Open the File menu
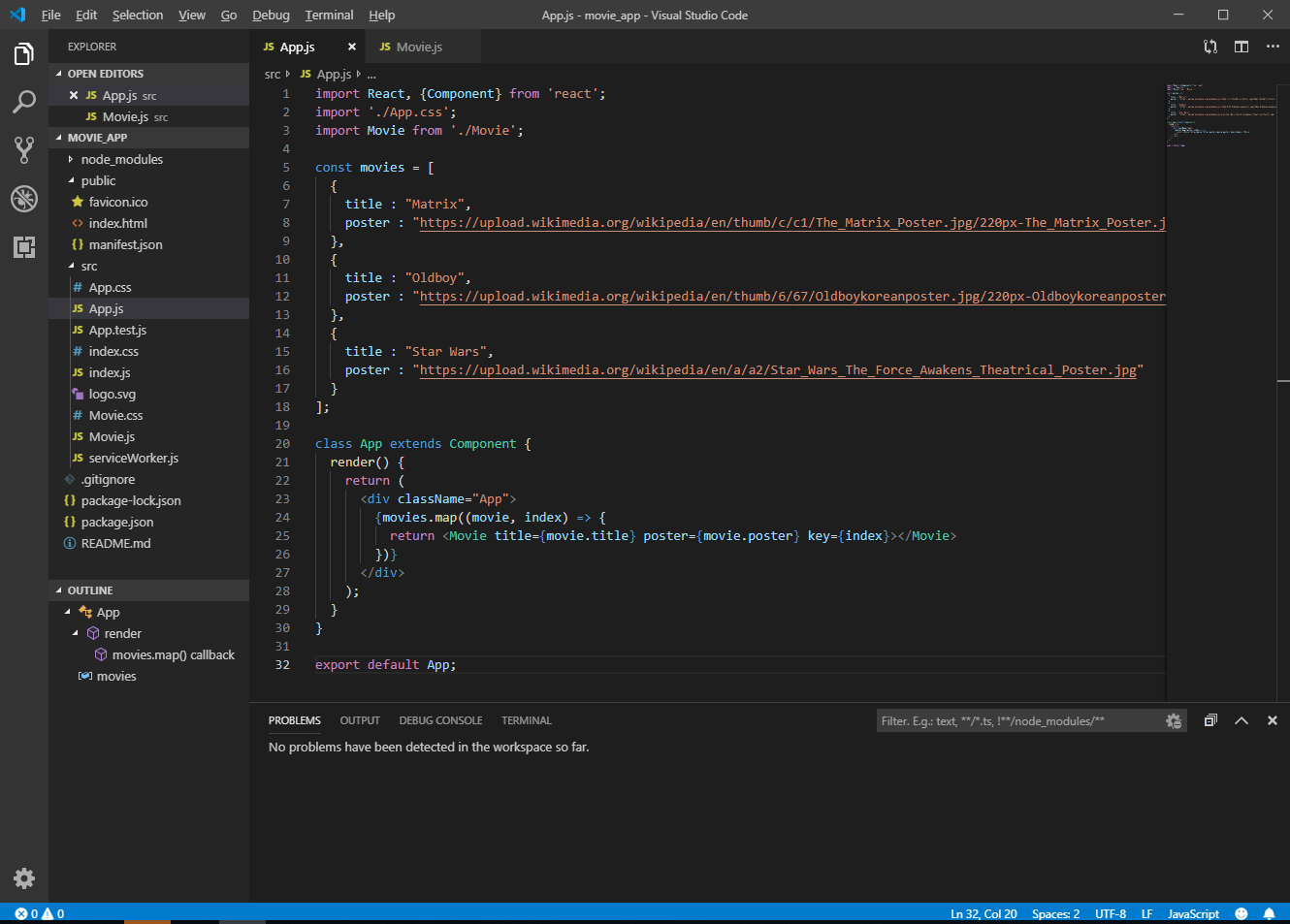Image resolution: width=1290 pixels, height=924 pixels. tap(50, 15)
